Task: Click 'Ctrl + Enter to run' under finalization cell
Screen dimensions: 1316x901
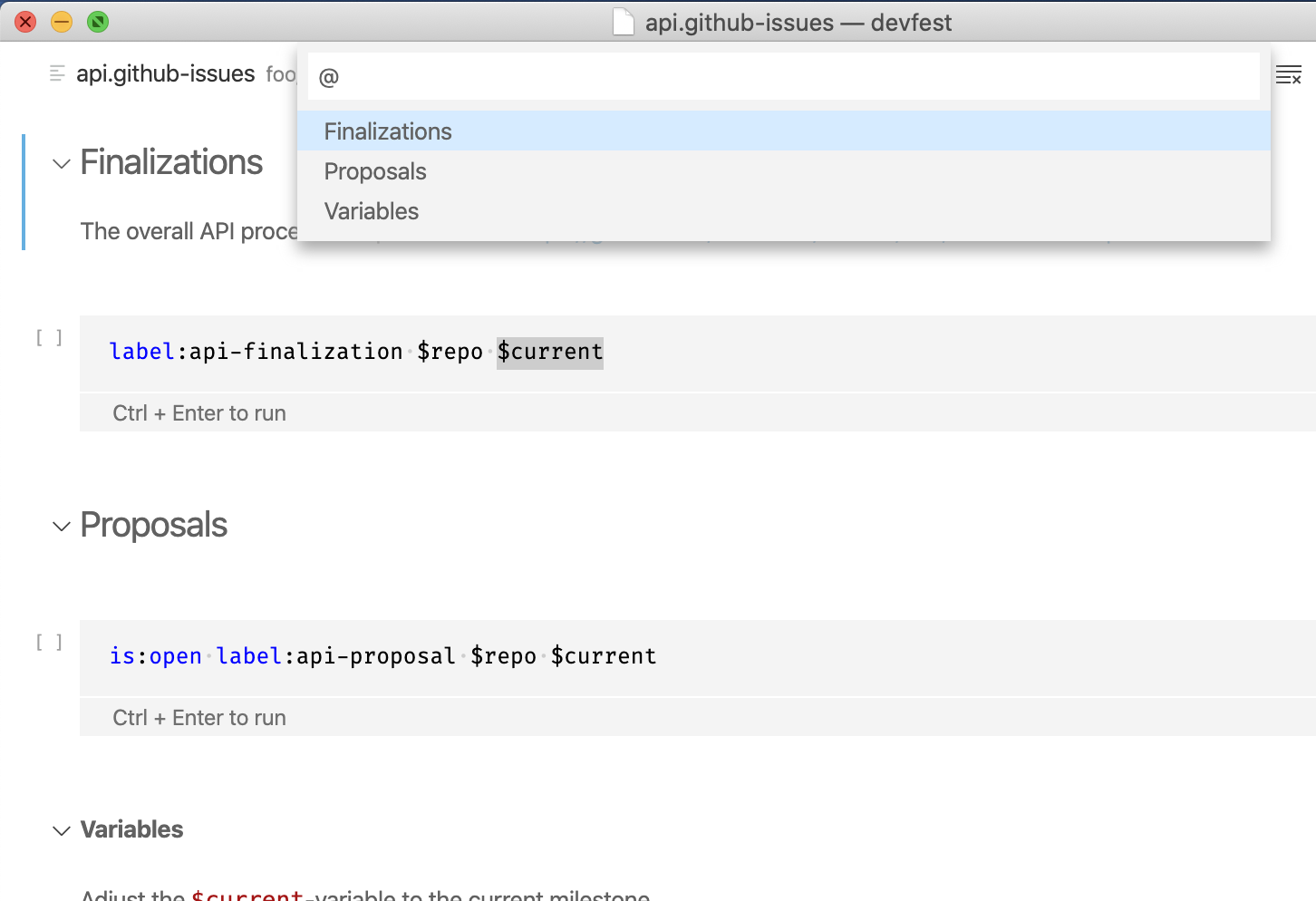Action: point(199,413)
